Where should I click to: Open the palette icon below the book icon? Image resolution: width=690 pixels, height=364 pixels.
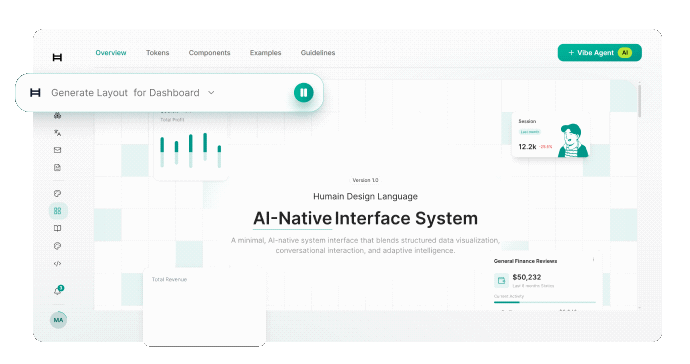coord(57,246)
